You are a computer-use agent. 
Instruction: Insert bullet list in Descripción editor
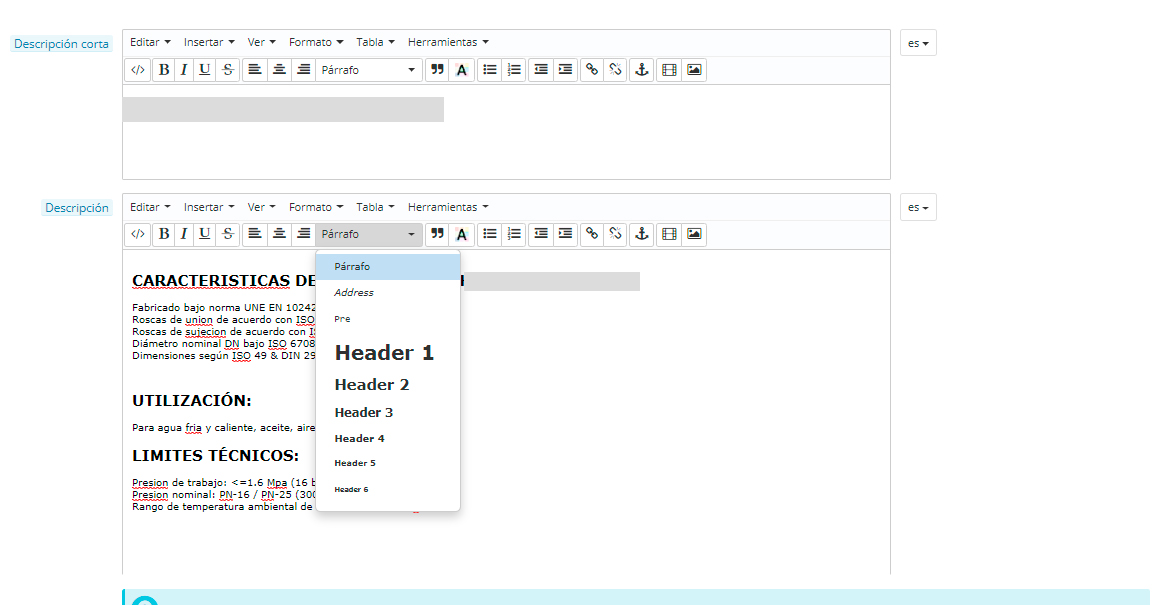tap(489, 234)
